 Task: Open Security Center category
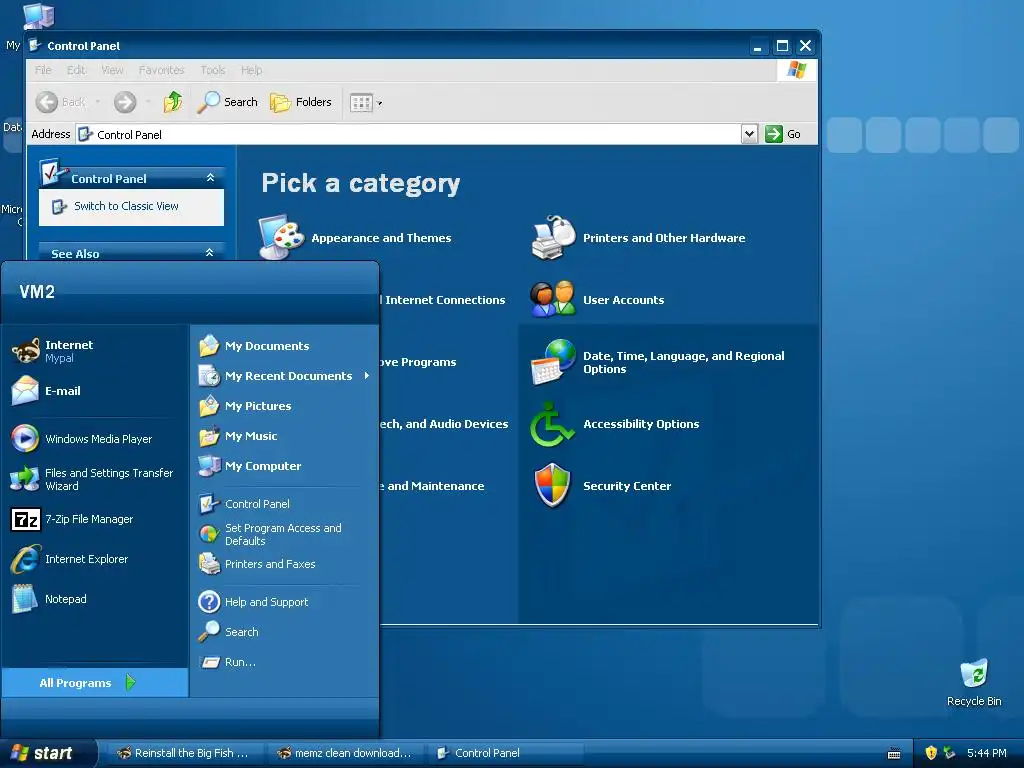pos(601,485)
